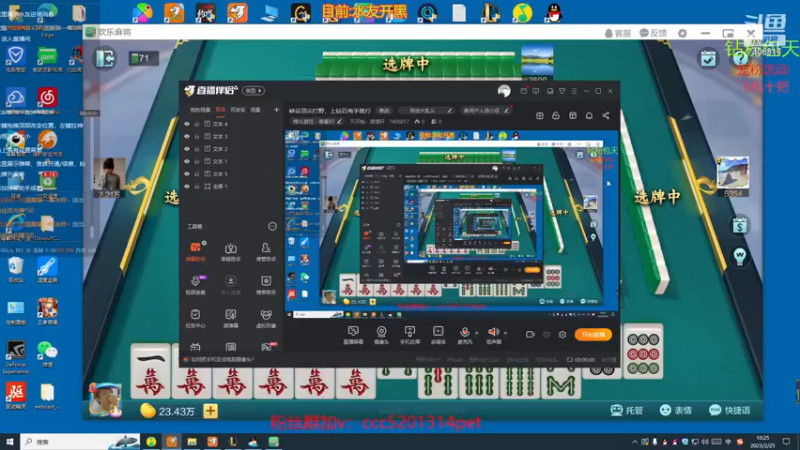
Task: Toggle visibility of layer 文本 5
Action: pos(187,174)
